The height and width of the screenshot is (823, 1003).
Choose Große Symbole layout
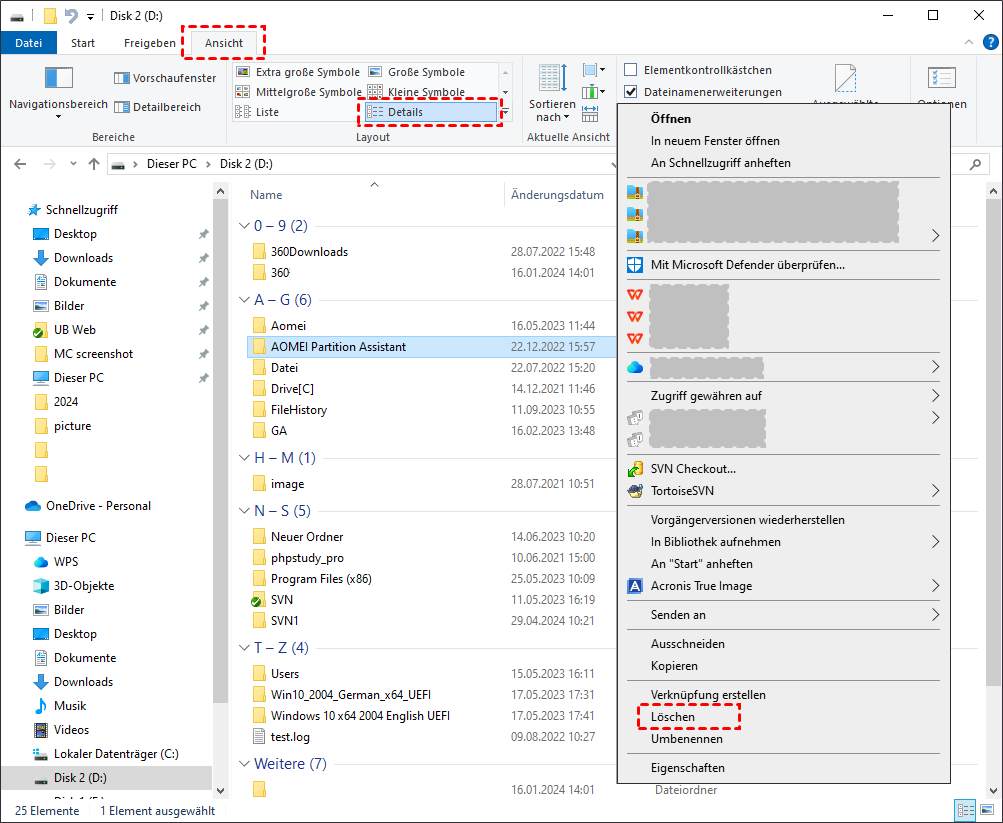pos(416,72)
